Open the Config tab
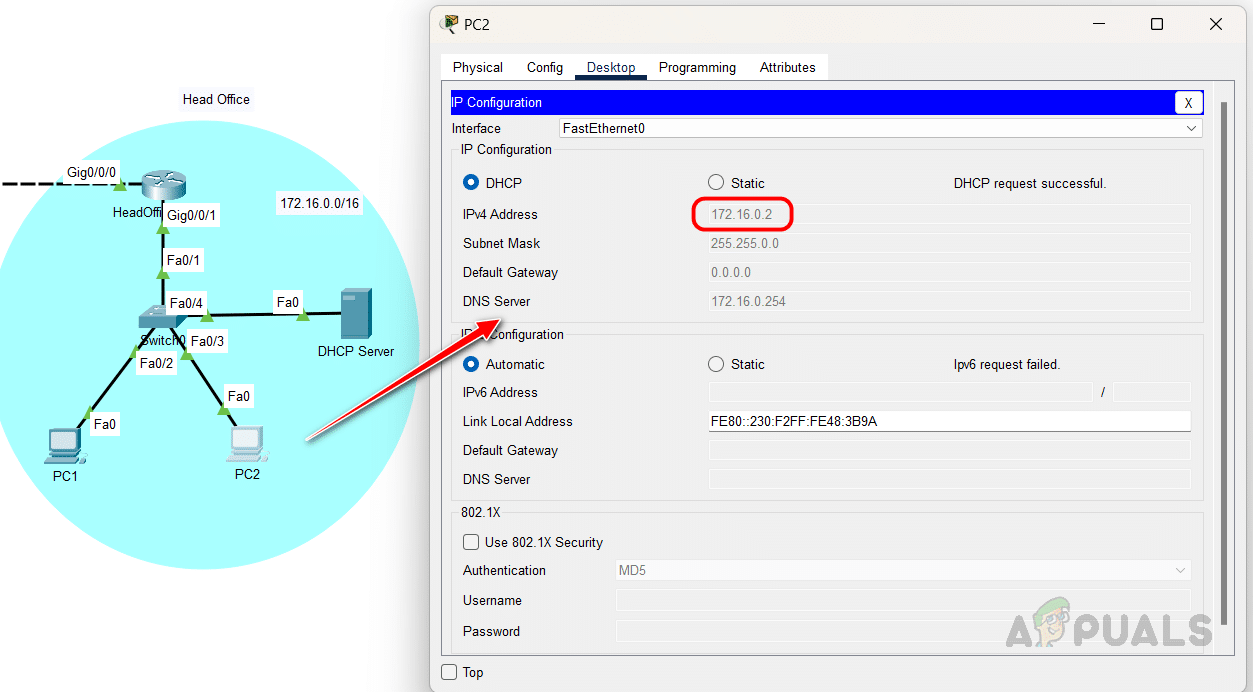 545,67
